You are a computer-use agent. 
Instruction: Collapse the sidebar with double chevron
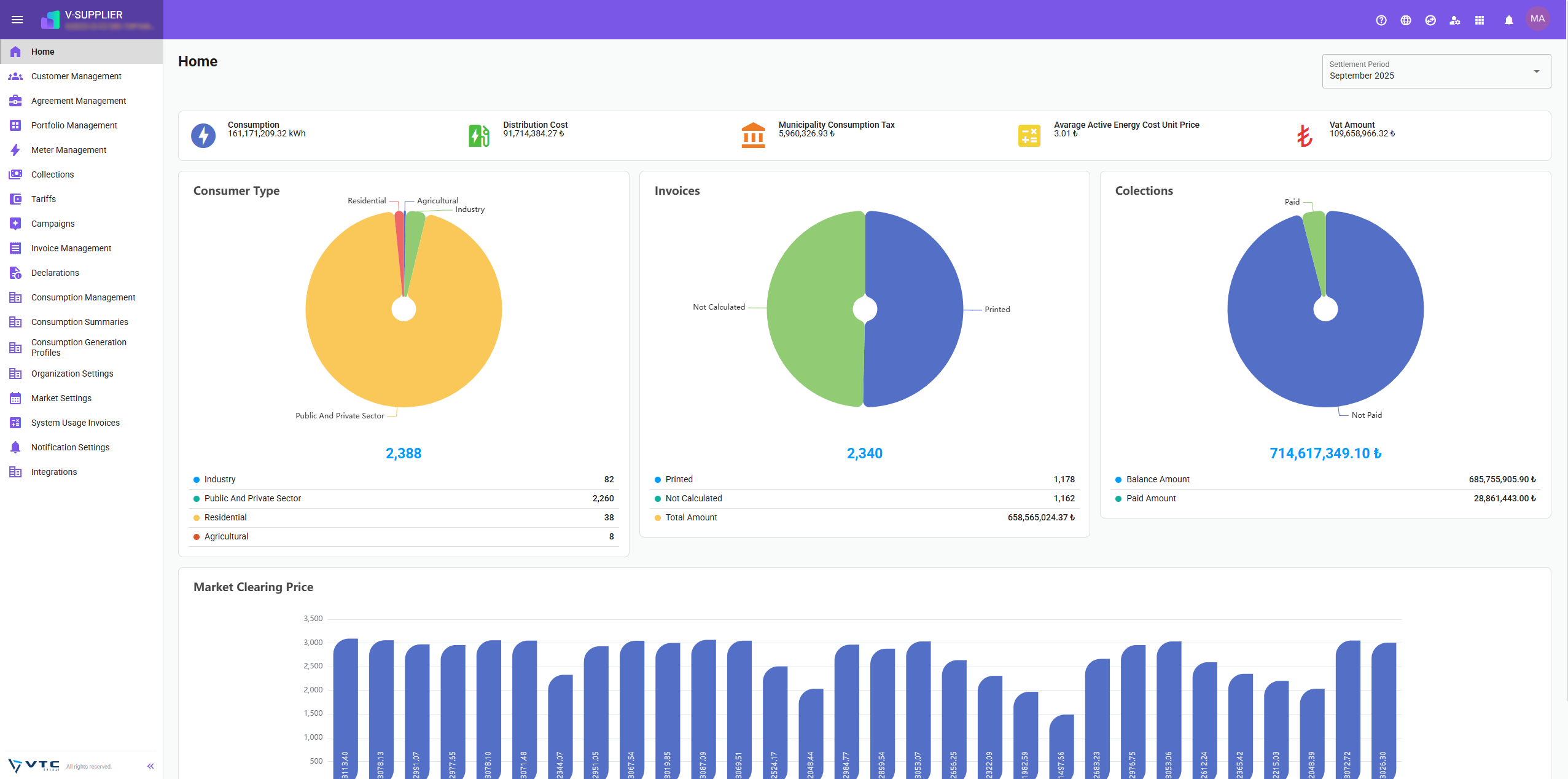(x=150, y=766)
